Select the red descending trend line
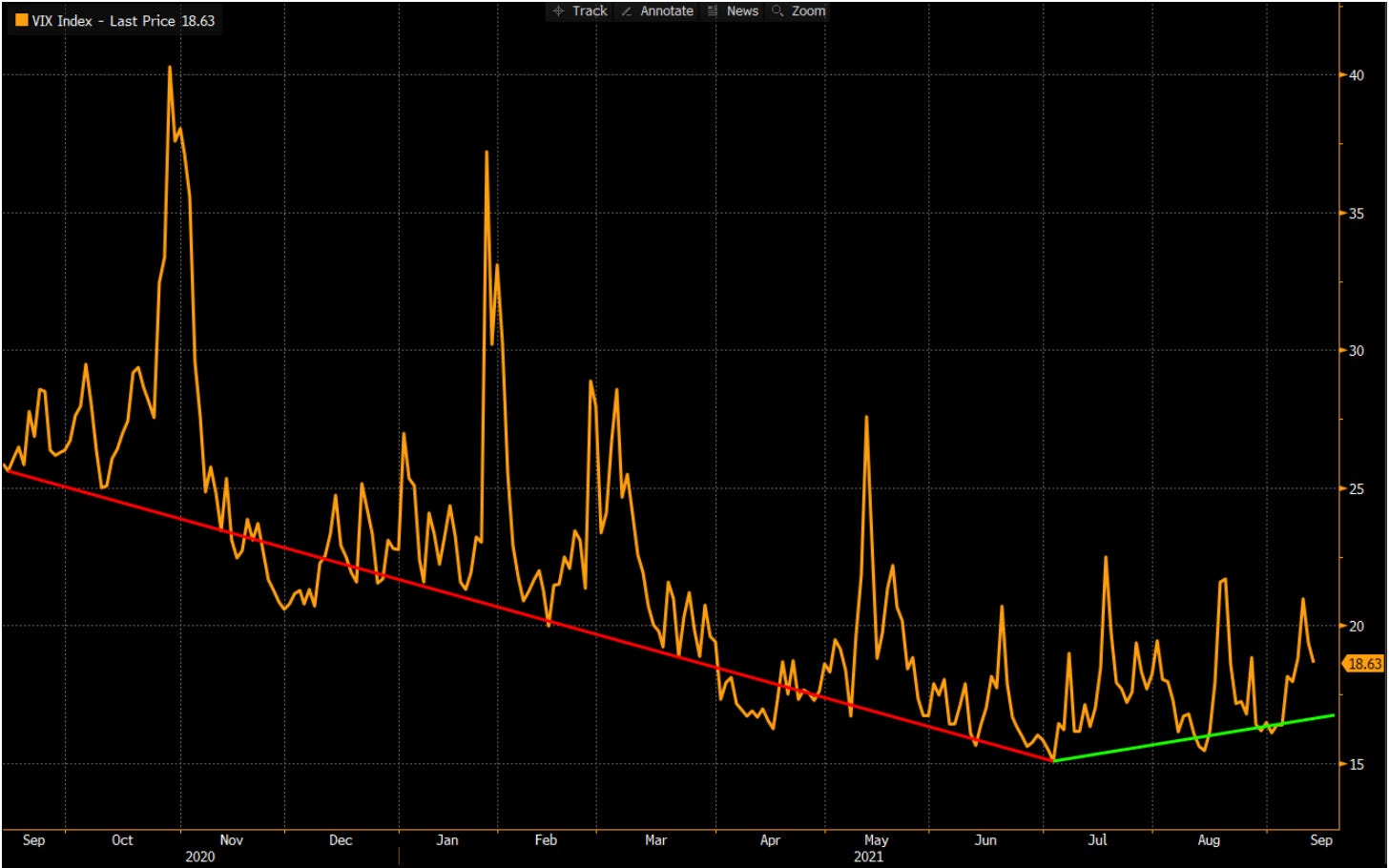 (529, 615)
